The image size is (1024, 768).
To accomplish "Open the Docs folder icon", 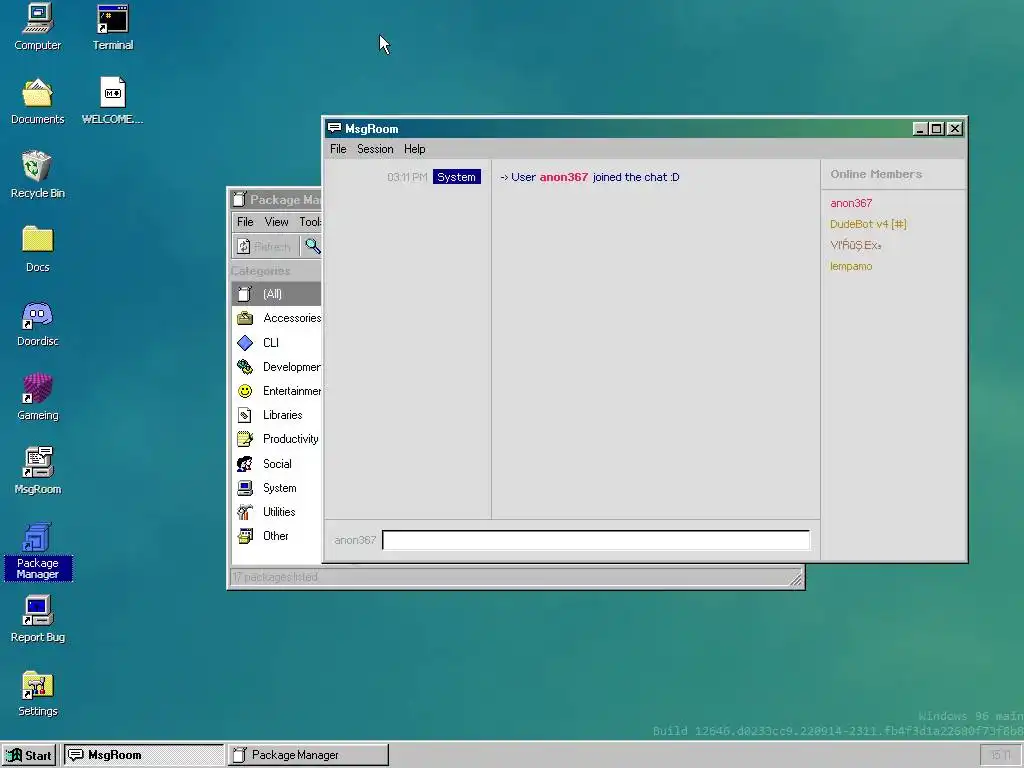I will coord(37,249).
